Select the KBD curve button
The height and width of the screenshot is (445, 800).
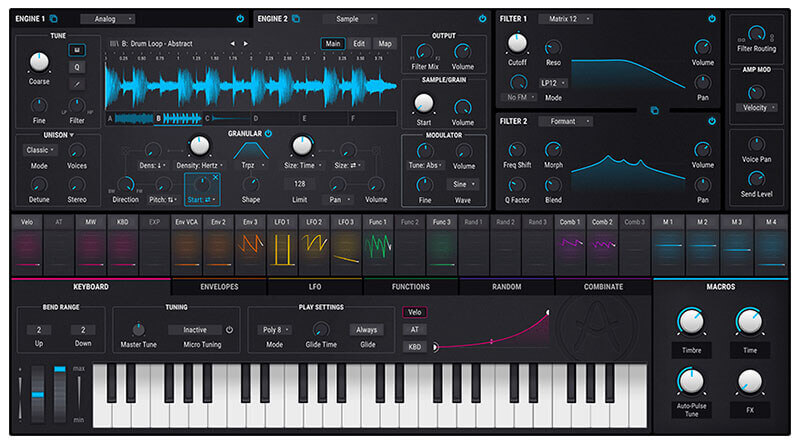(414, 347)
